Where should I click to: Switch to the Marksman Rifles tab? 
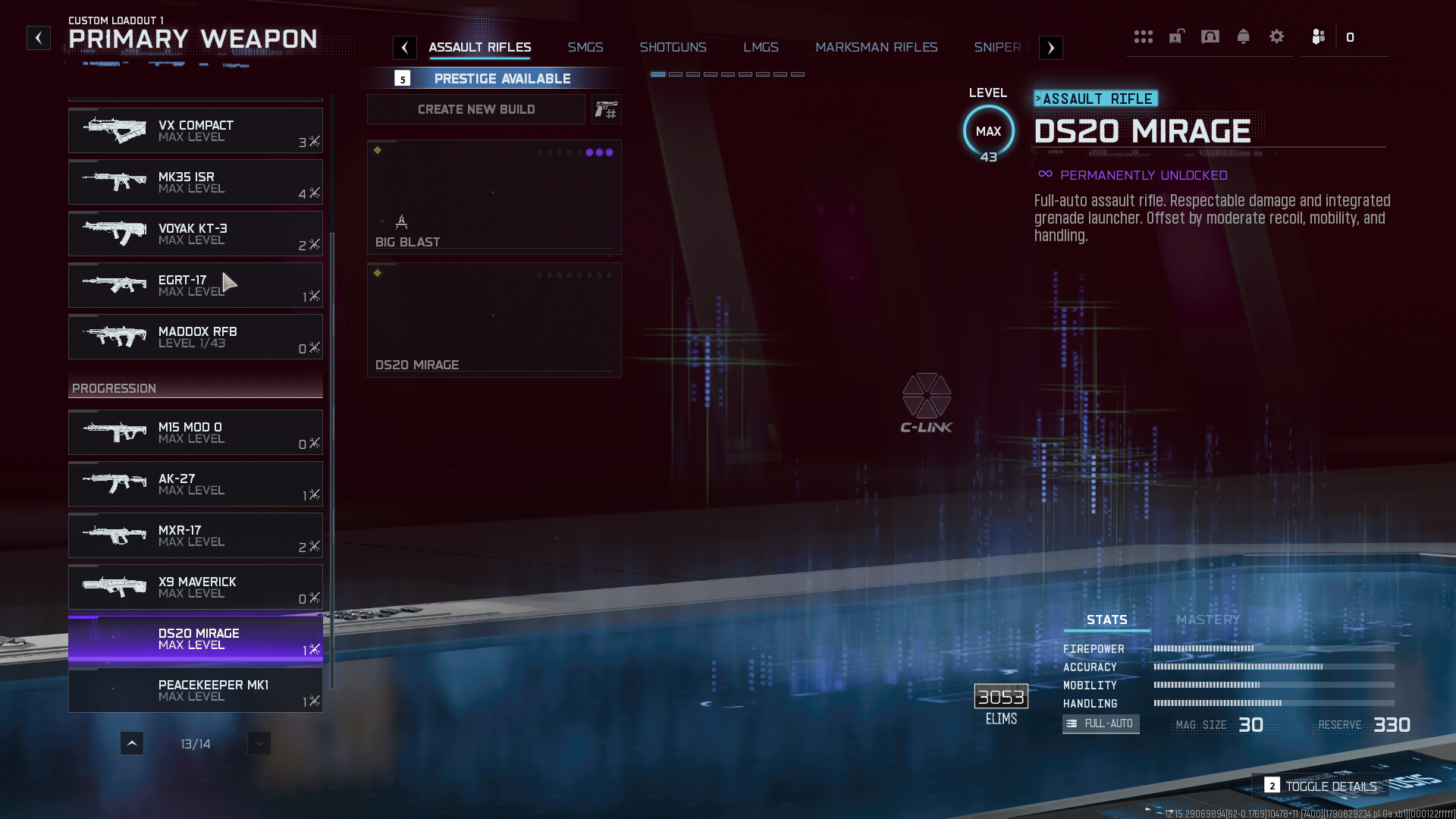pos(876,47)
